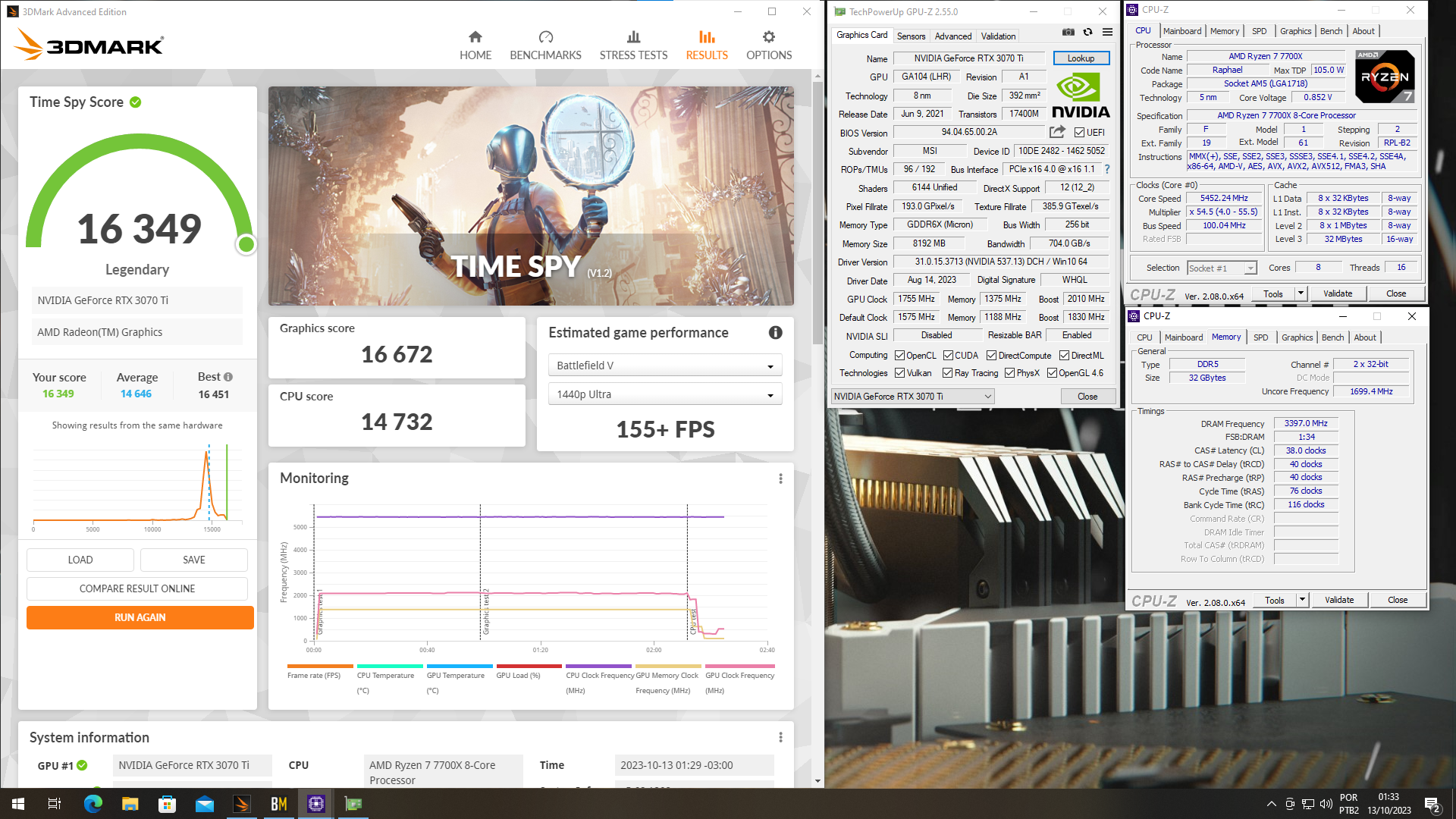Open the Monitoring panel three-dot menu
This screenshot has width=1456, height=819.
pyautogui.click(x=780, y=479)
